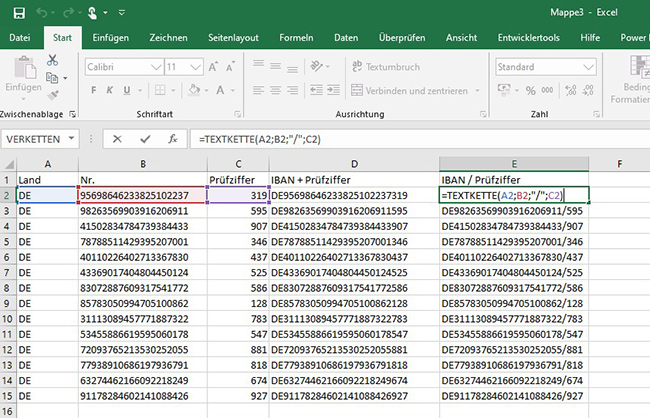Click inside the formula bar text
Viewport: 650px width, 418px height.
260,139
